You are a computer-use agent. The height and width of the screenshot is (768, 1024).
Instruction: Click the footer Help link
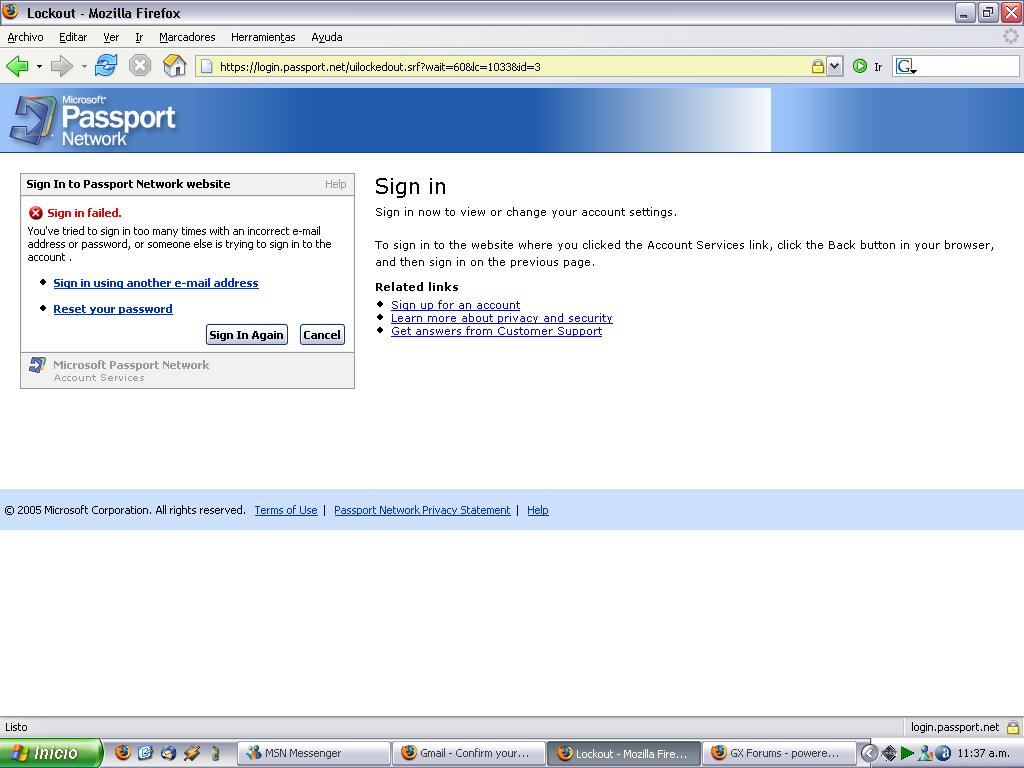[537, 510]
